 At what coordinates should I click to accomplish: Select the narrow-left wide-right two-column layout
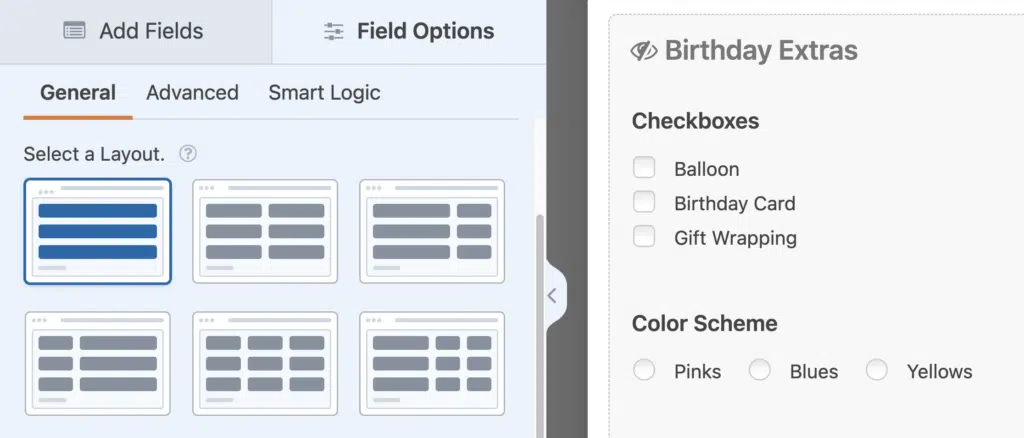coord(98,364)
